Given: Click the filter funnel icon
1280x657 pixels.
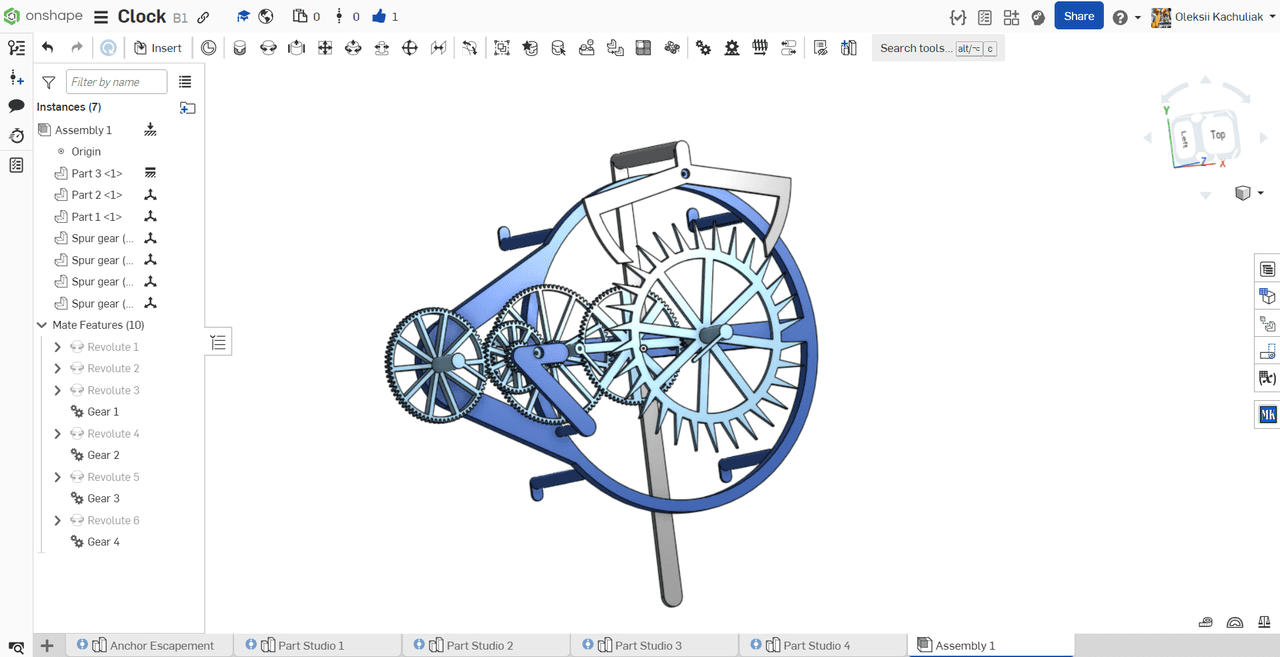Looking at the screenshot, I should pos(48,83).
